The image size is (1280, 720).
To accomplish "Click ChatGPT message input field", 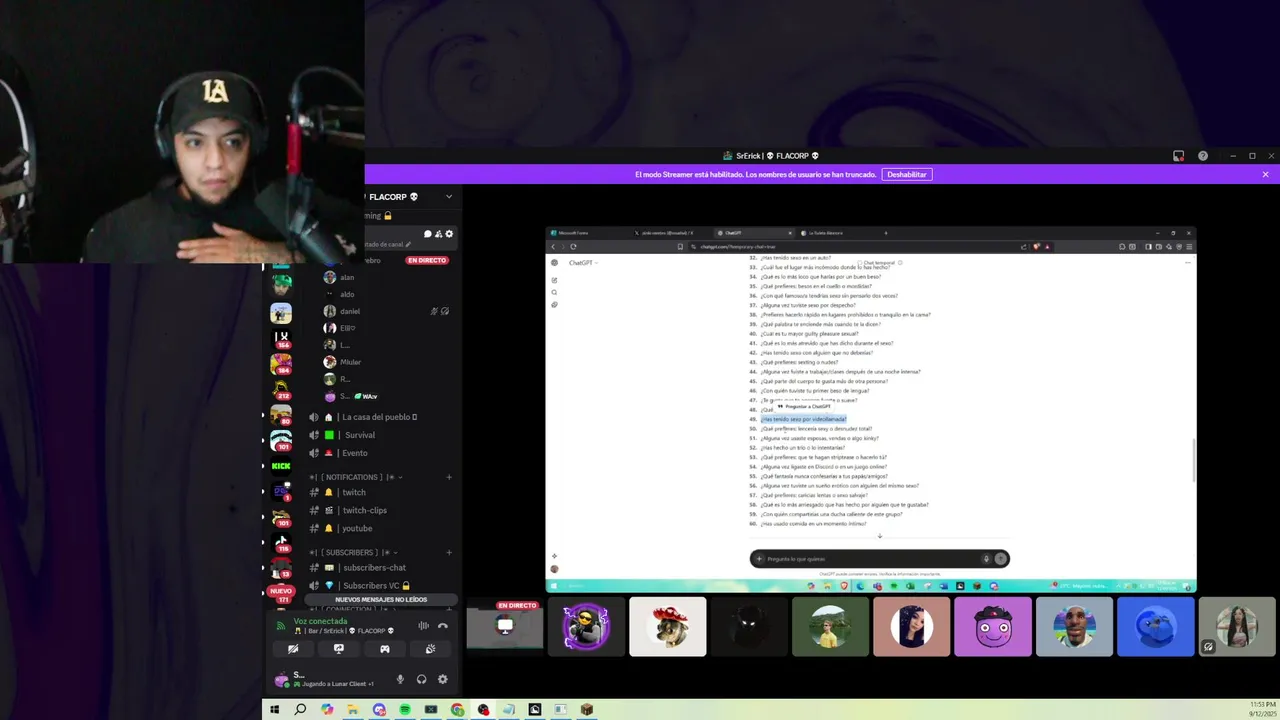I will [x=880, y=559].
